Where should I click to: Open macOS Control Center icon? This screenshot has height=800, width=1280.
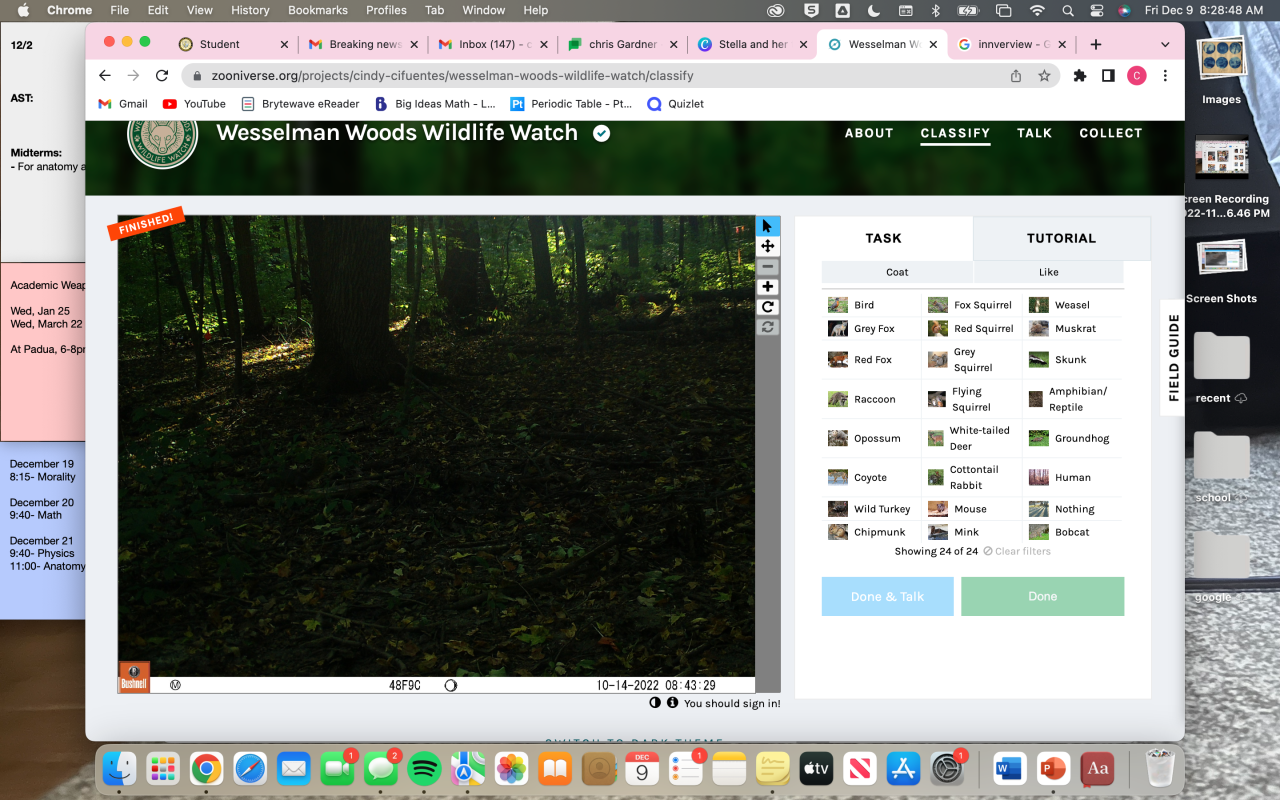[1095, 10]
